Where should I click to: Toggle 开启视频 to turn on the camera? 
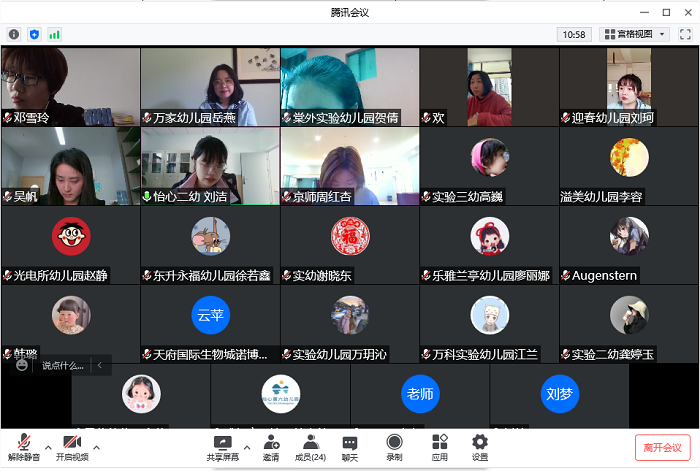(71, 447)
